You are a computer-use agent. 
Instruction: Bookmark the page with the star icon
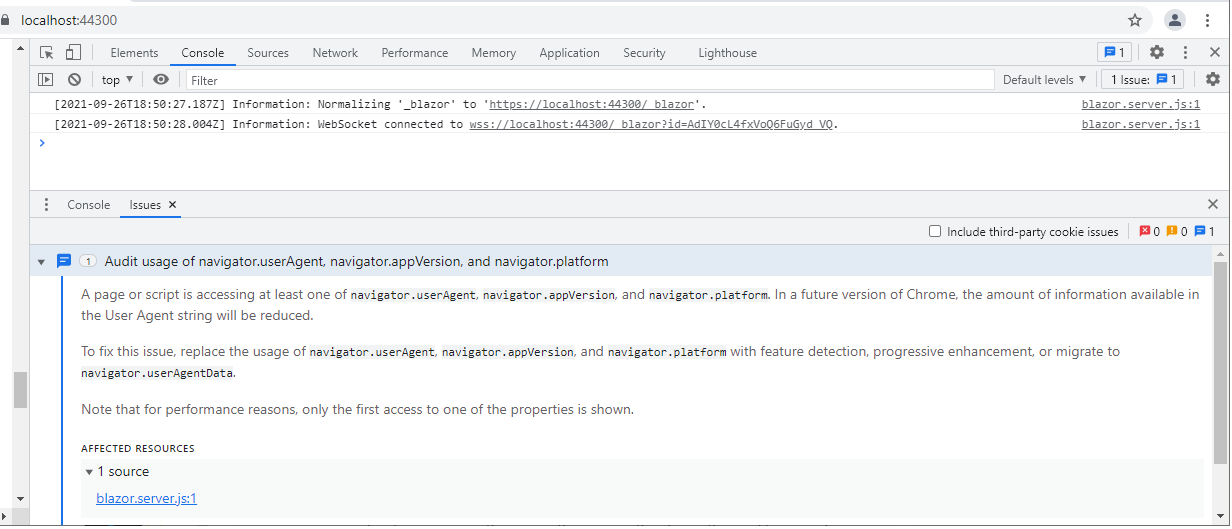[x=1135, y=20]
